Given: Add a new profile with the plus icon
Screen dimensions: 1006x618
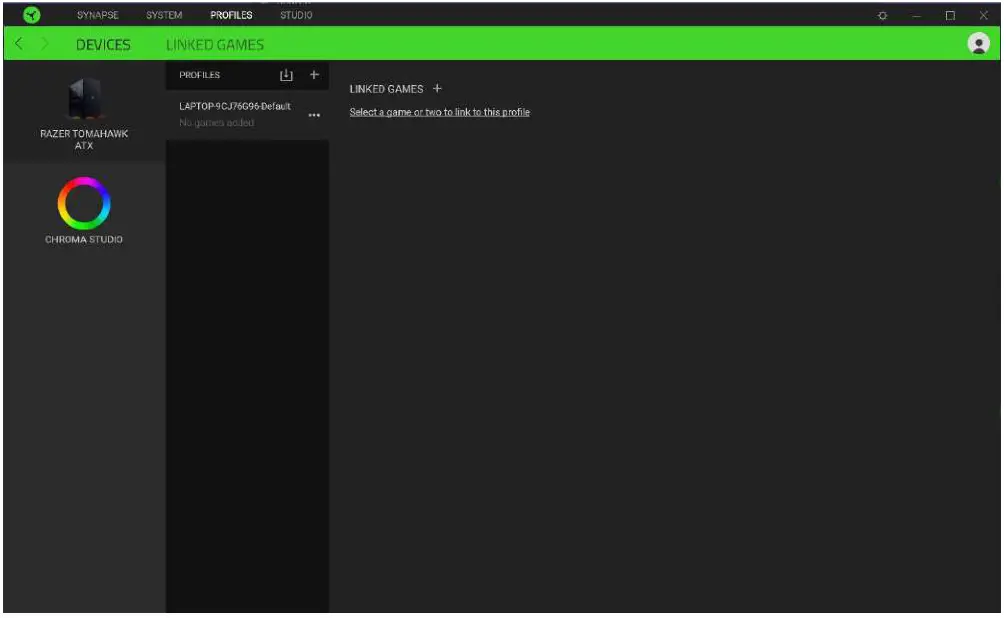Looking at the screenshot, I should pyautogui.click(x=314, y=74).
